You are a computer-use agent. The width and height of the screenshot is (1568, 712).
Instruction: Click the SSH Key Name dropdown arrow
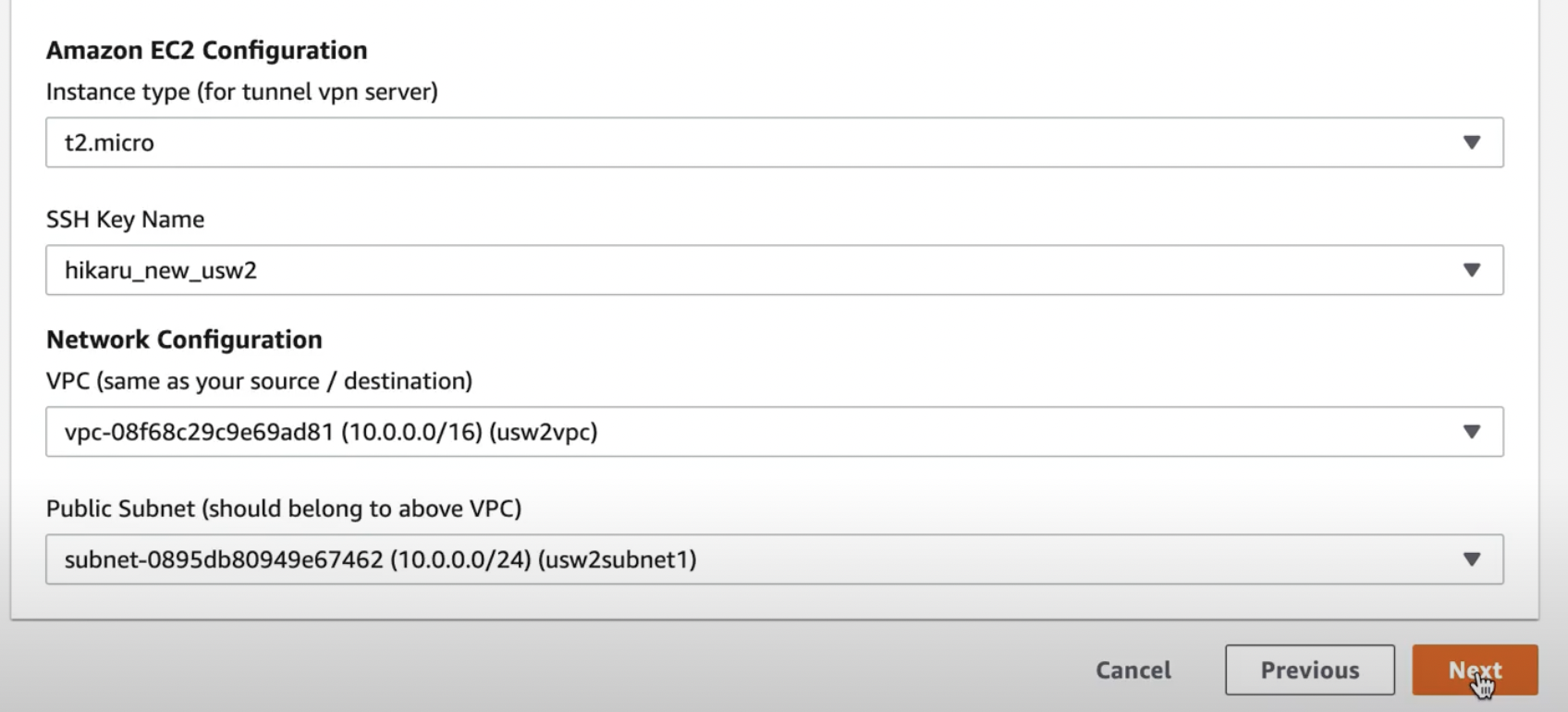pos(1472,270)
